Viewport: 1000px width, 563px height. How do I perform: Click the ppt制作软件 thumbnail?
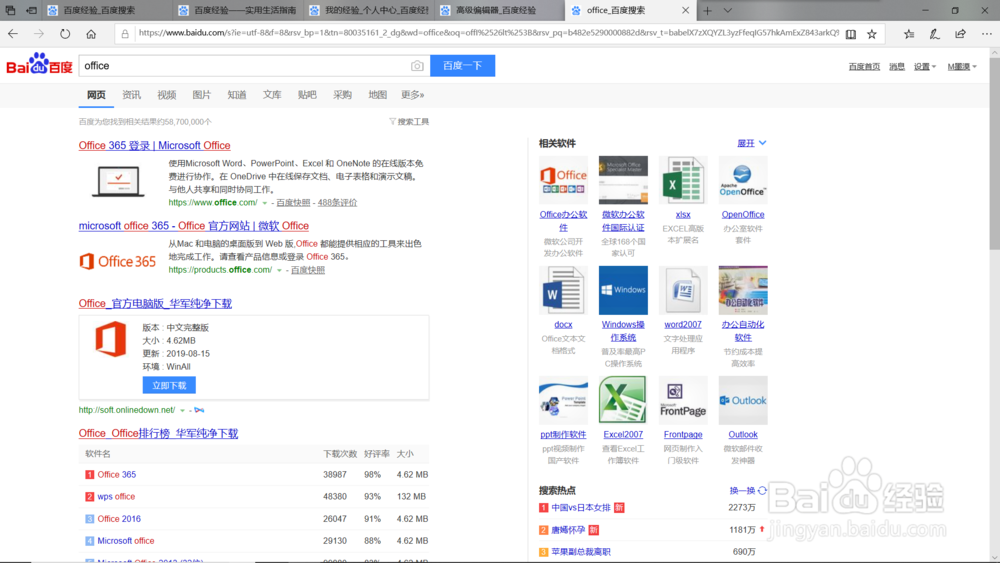pyautogui.click(x=563, y=400)
